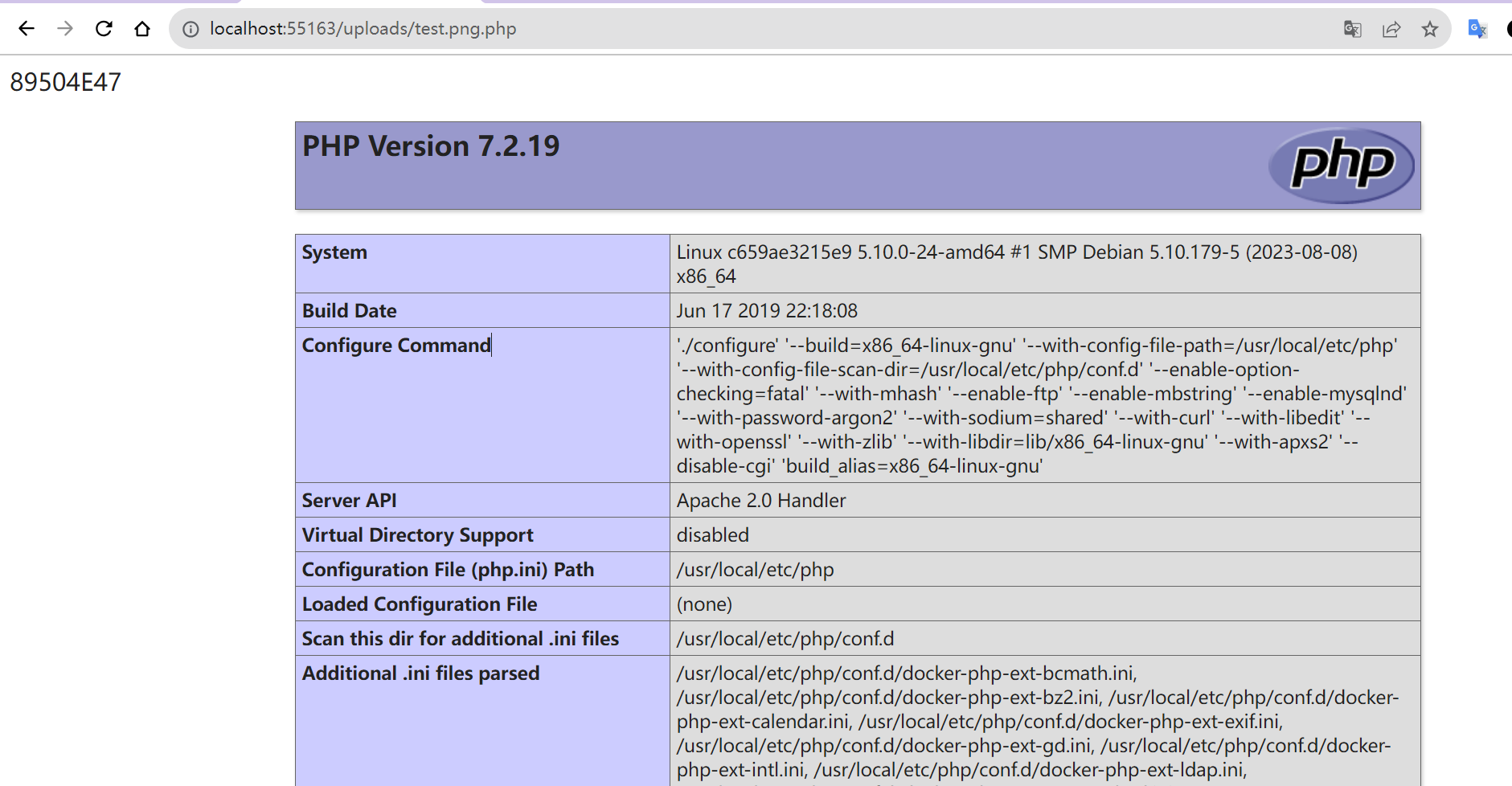
Task: Open the Google Translate extension
Action: coord(1477,29)
